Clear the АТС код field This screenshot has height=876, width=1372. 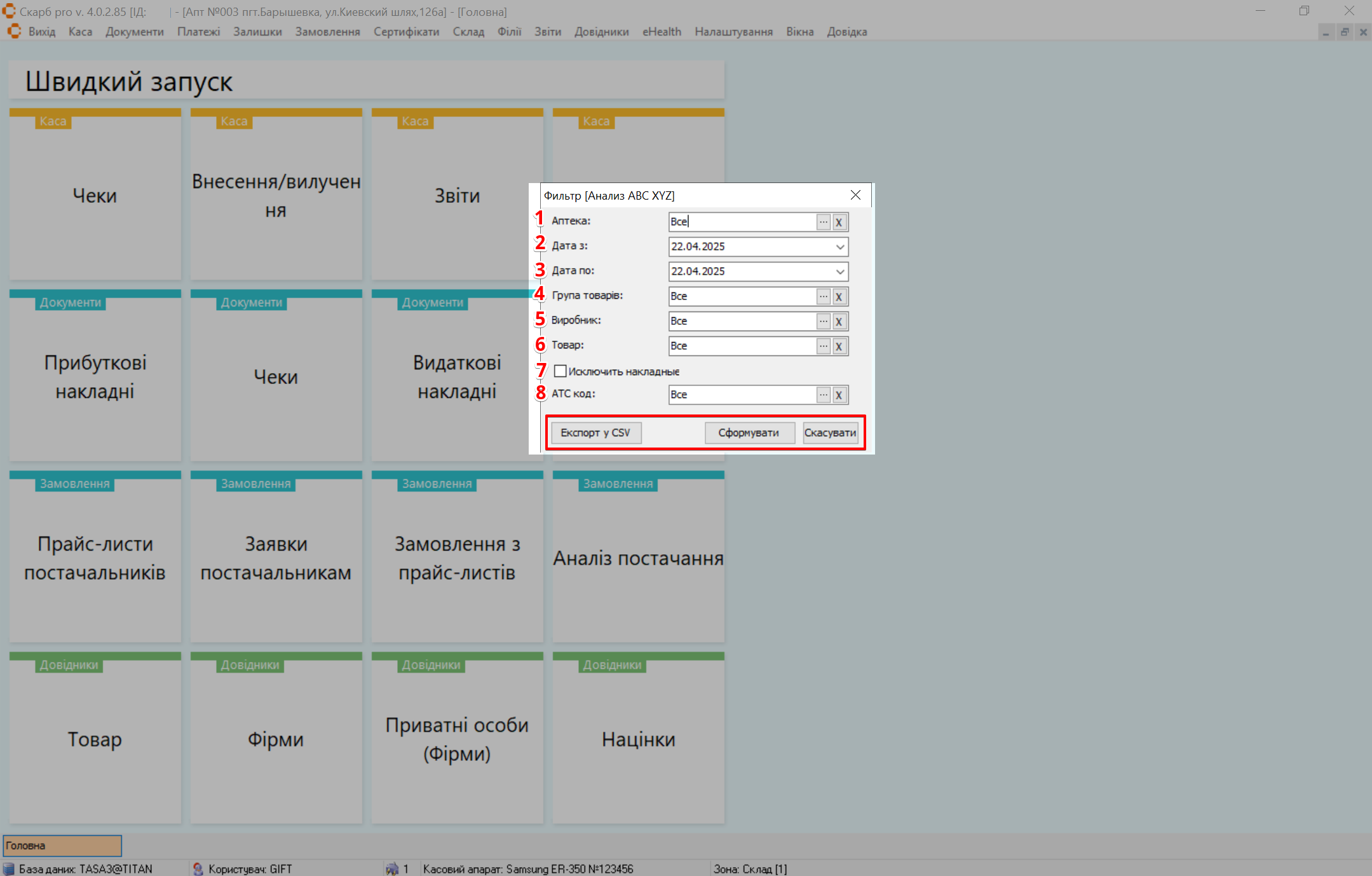(x=839, y=395)
